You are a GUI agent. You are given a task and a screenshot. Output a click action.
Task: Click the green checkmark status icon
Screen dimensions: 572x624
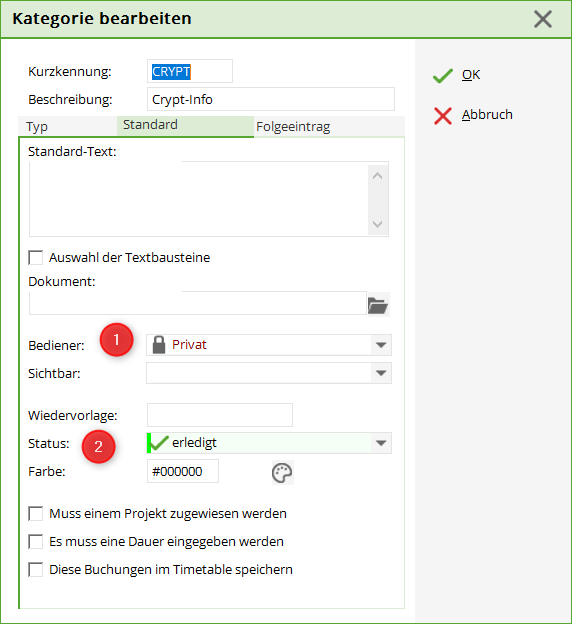click(158, 443)
